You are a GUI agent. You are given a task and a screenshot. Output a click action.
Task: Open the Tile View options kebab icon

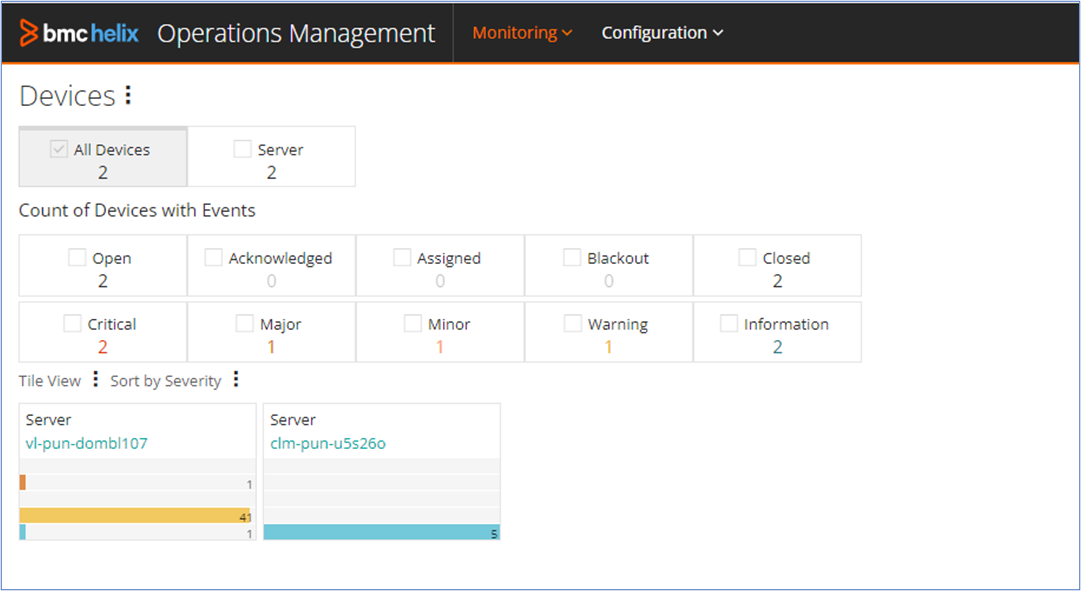(96, 379)
